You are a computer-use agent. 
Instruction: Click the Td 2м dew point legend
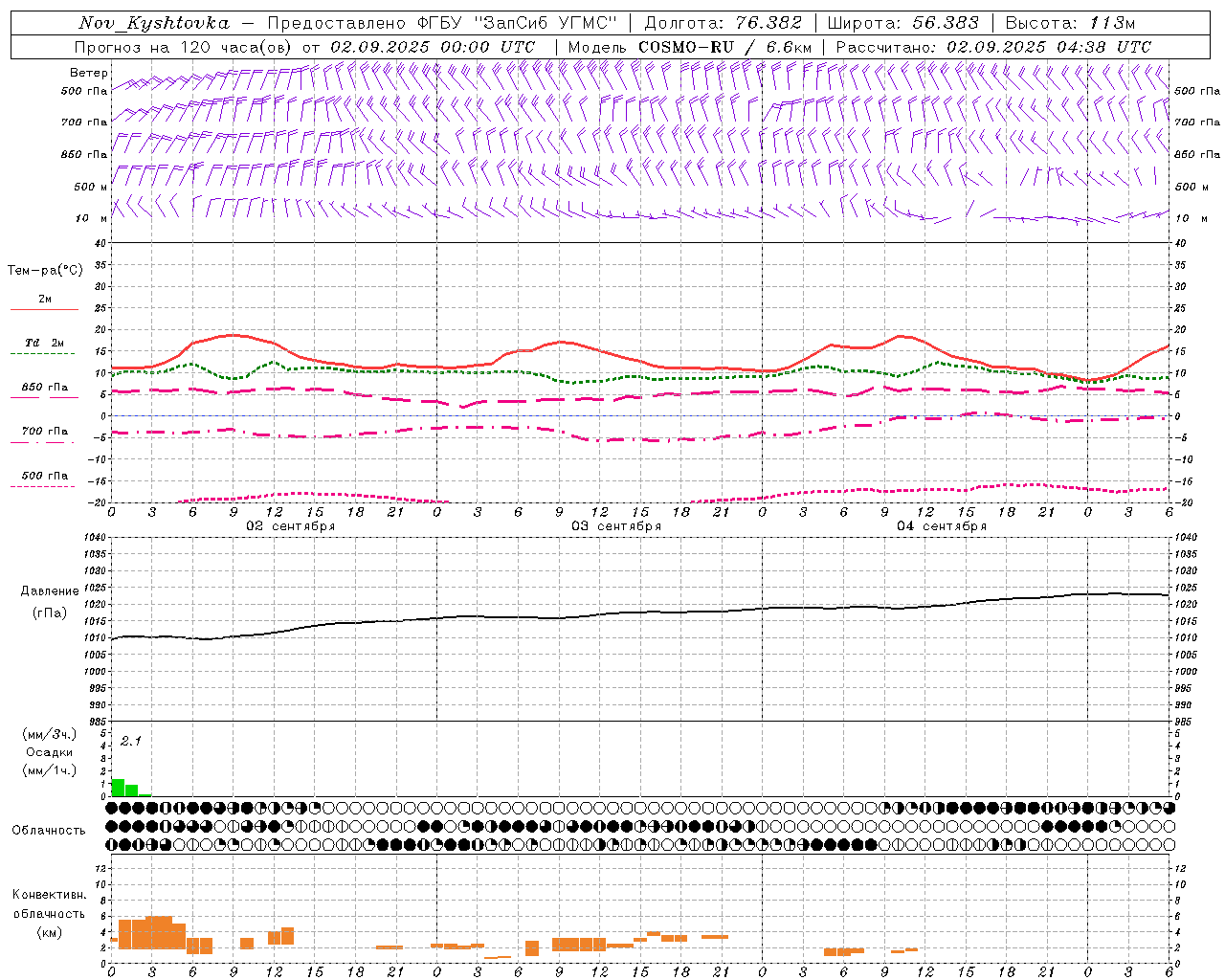click(x=44, y=343)
